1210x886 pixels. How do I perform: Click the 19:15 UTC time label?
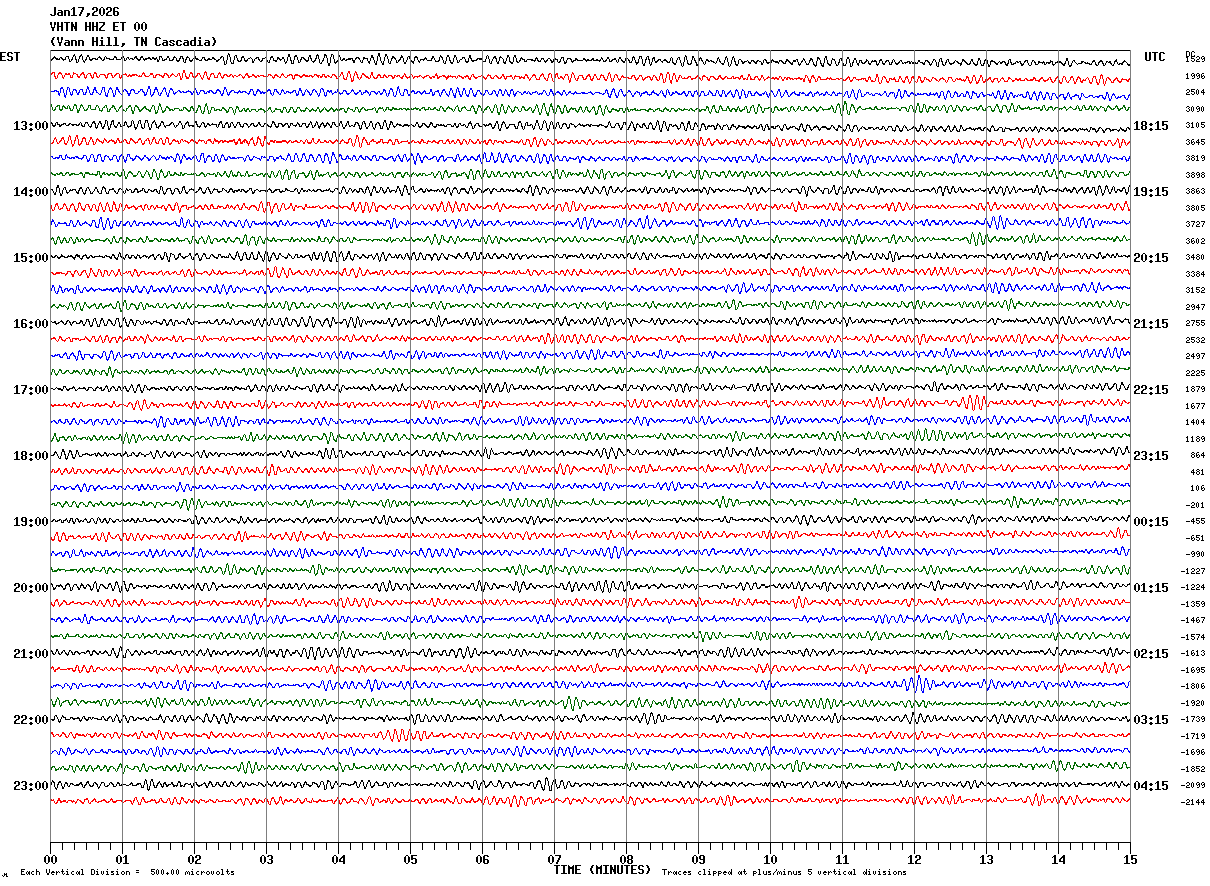tap(1151, 192)
